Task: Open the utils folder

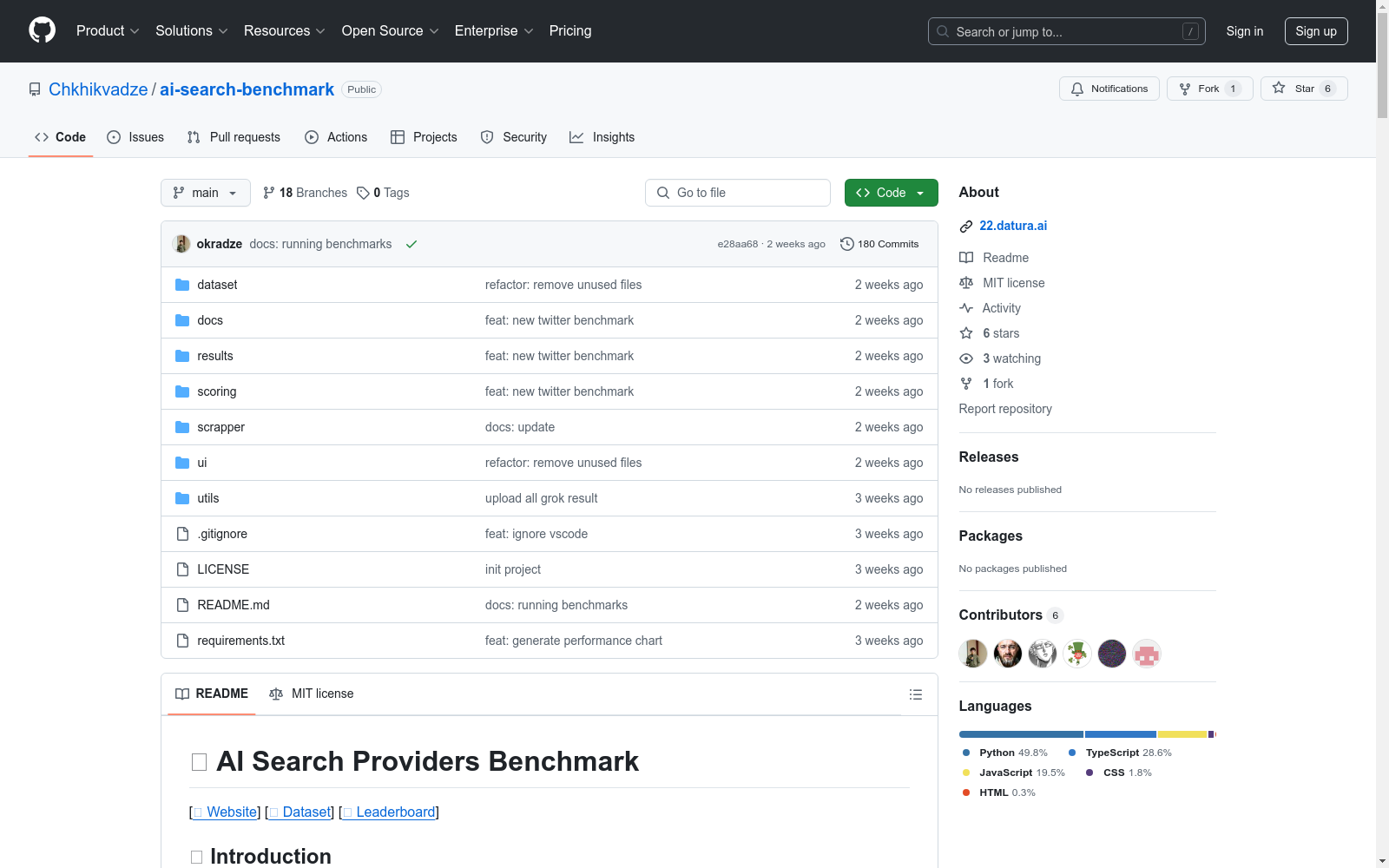Action: click(x=208, y=498)
